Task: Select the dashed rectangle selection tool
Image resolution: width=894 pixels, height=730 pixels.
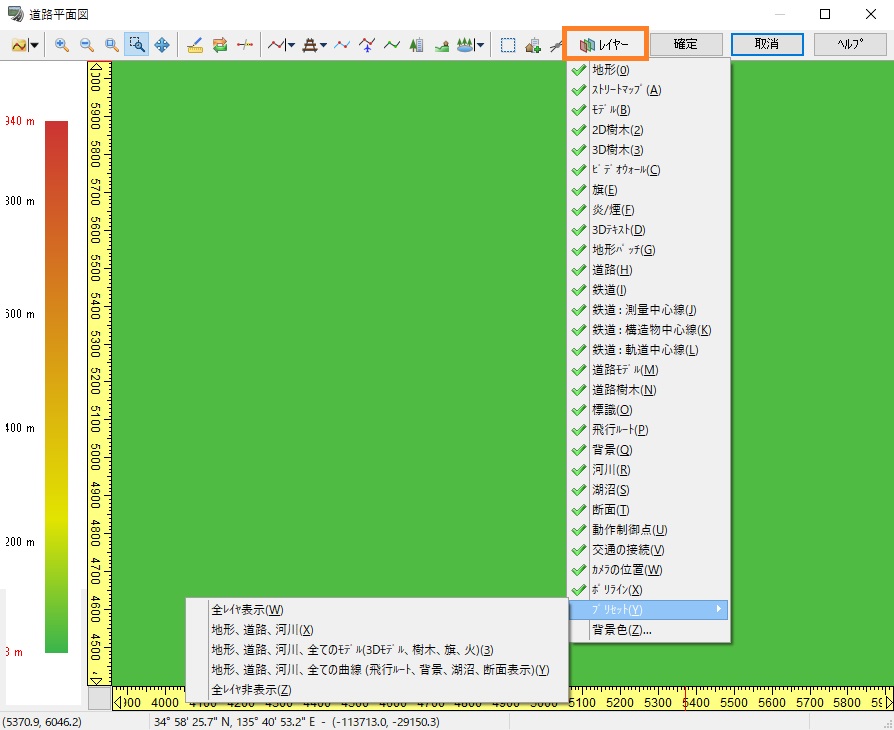Action: [508, 44]
